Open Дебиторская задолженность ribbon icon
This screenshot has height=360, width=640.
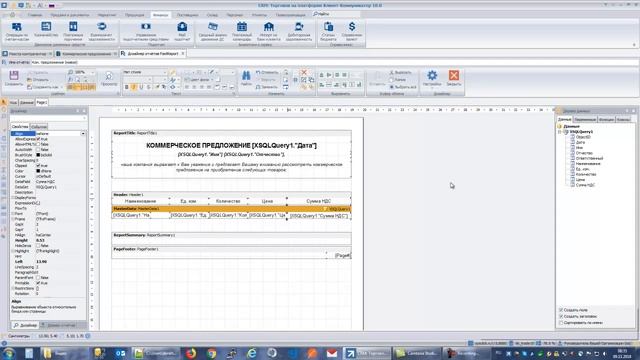click(299, 27)
